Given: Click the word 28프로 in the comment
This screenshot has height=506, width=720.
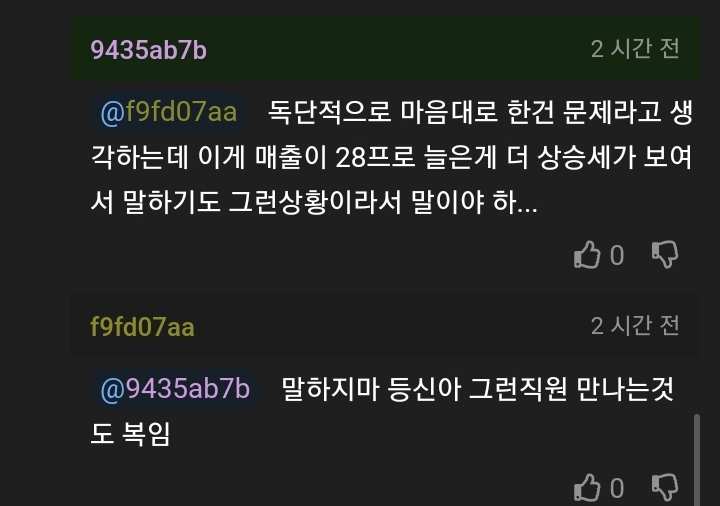Looking at the screenshot, I should click(x=375, y=157).
